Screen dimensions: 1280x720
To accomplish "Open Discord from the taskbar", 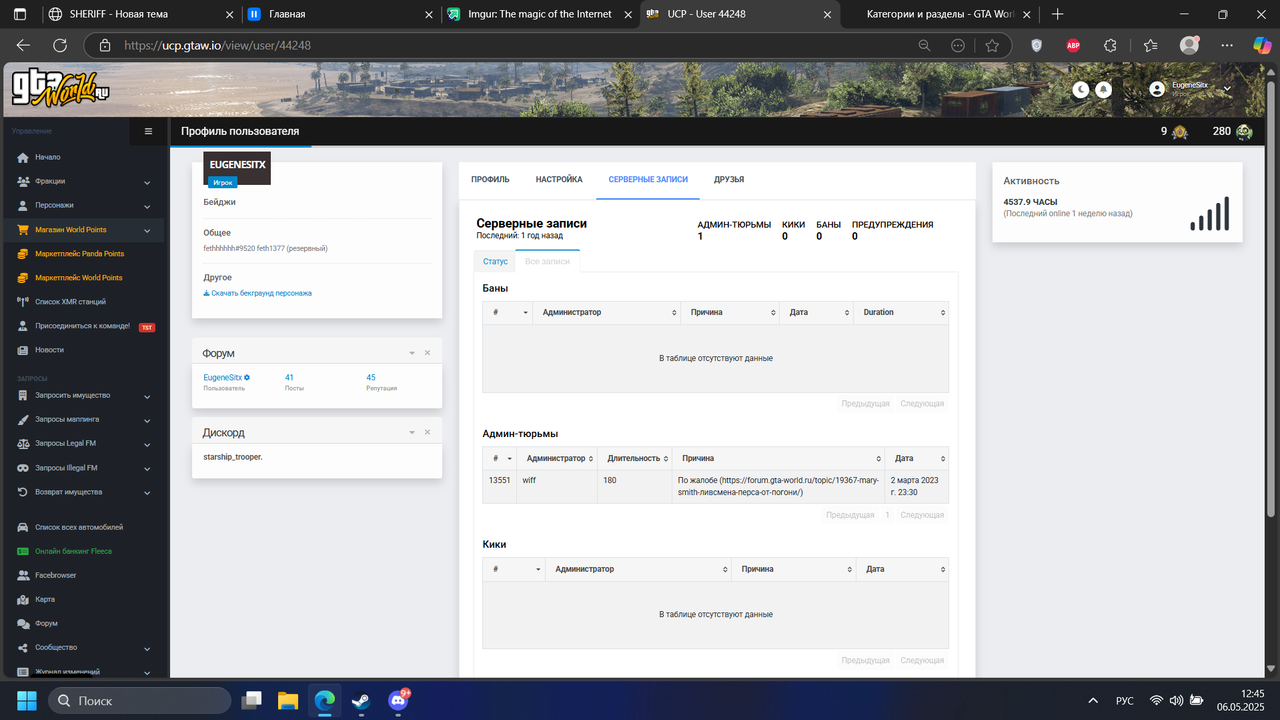I will (x=399, y=700).
